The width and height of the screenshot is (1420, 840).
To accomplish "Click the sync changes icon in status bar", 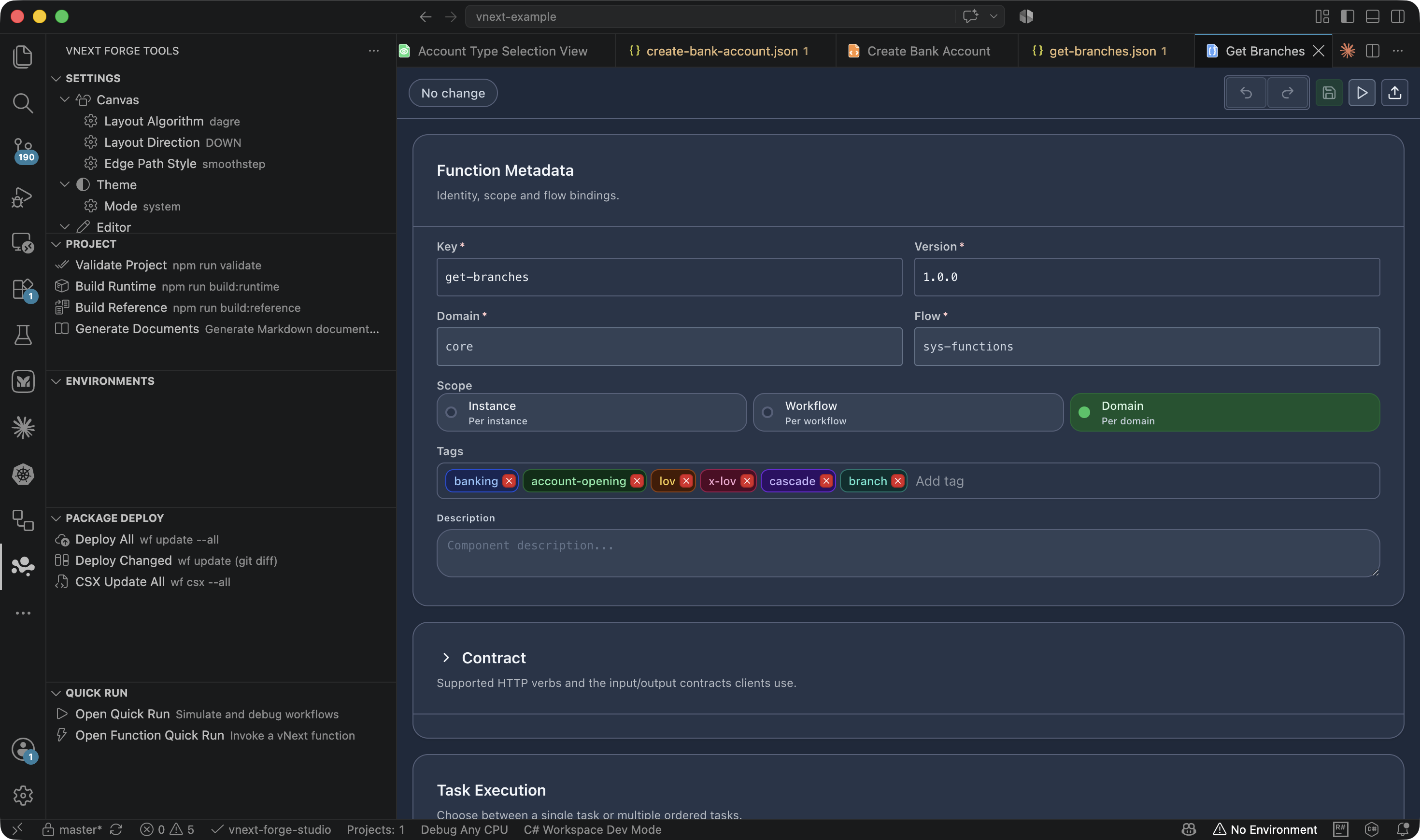I will 116,829.
